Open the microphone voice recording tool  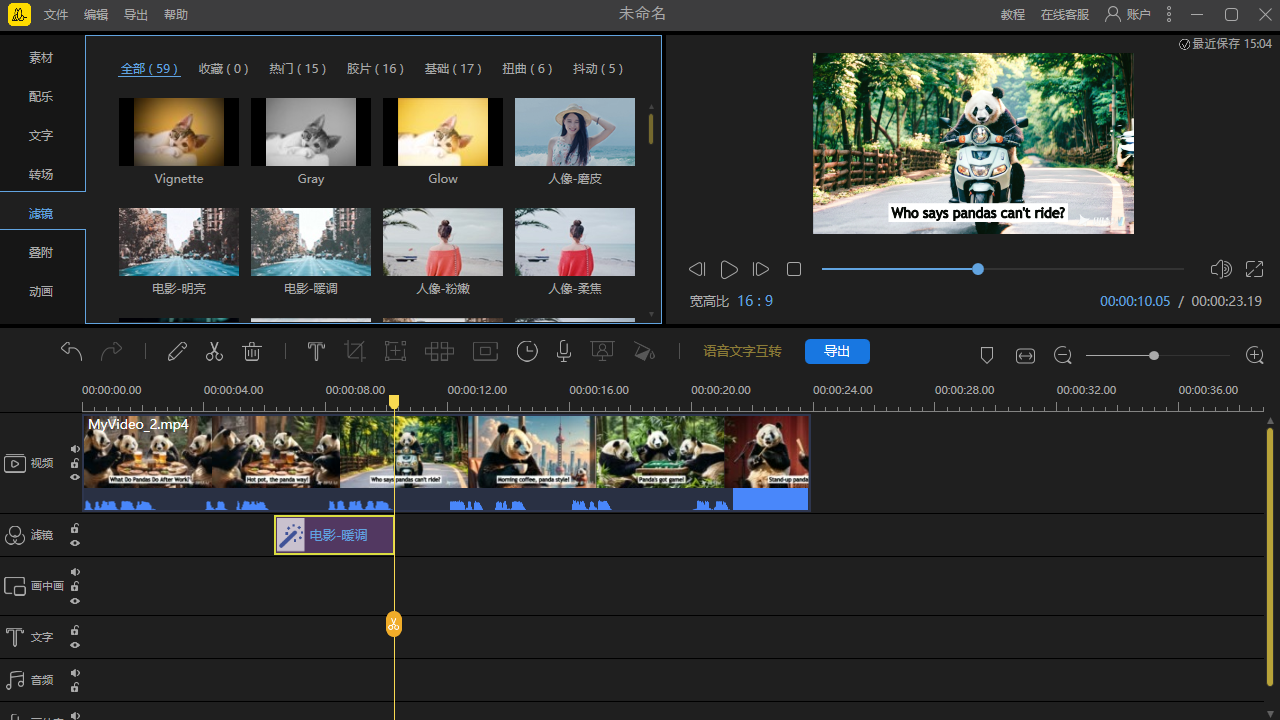564,351
